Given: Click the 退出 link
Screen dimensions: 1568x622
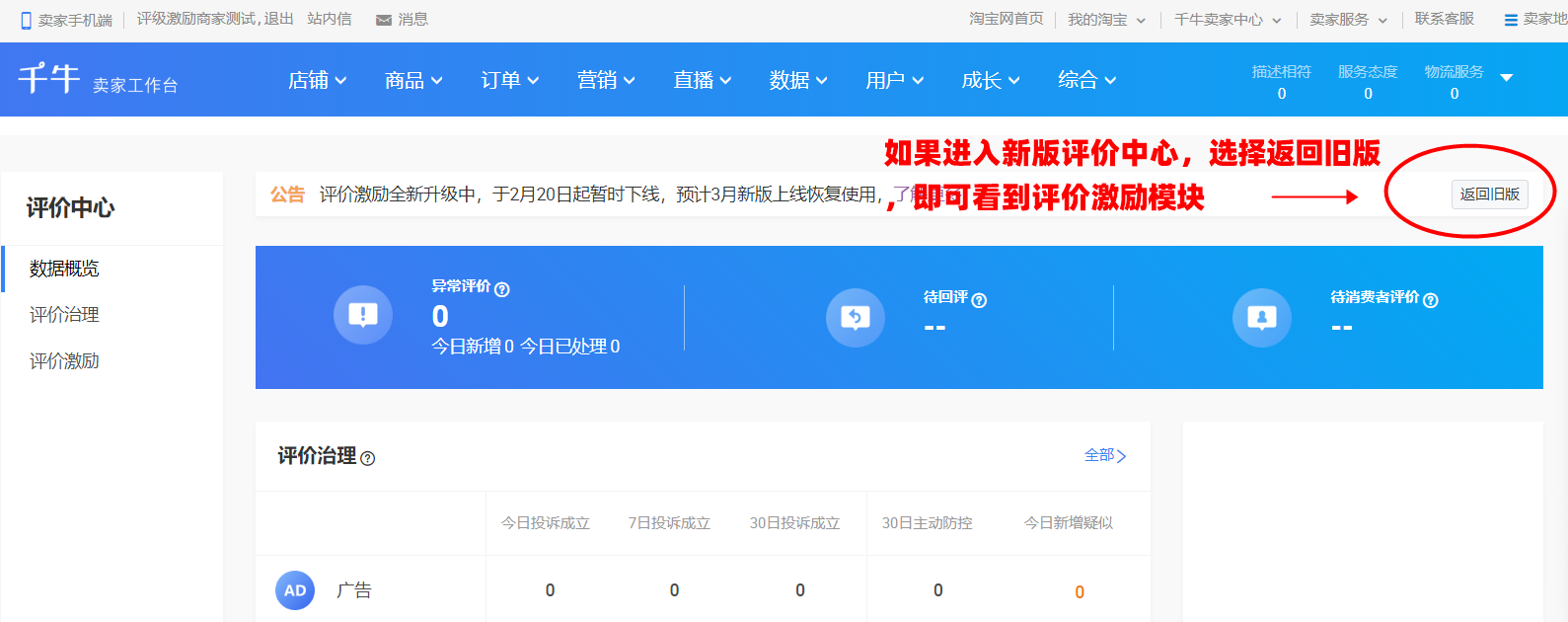Looking at the screenshot, I should [278, 19].
